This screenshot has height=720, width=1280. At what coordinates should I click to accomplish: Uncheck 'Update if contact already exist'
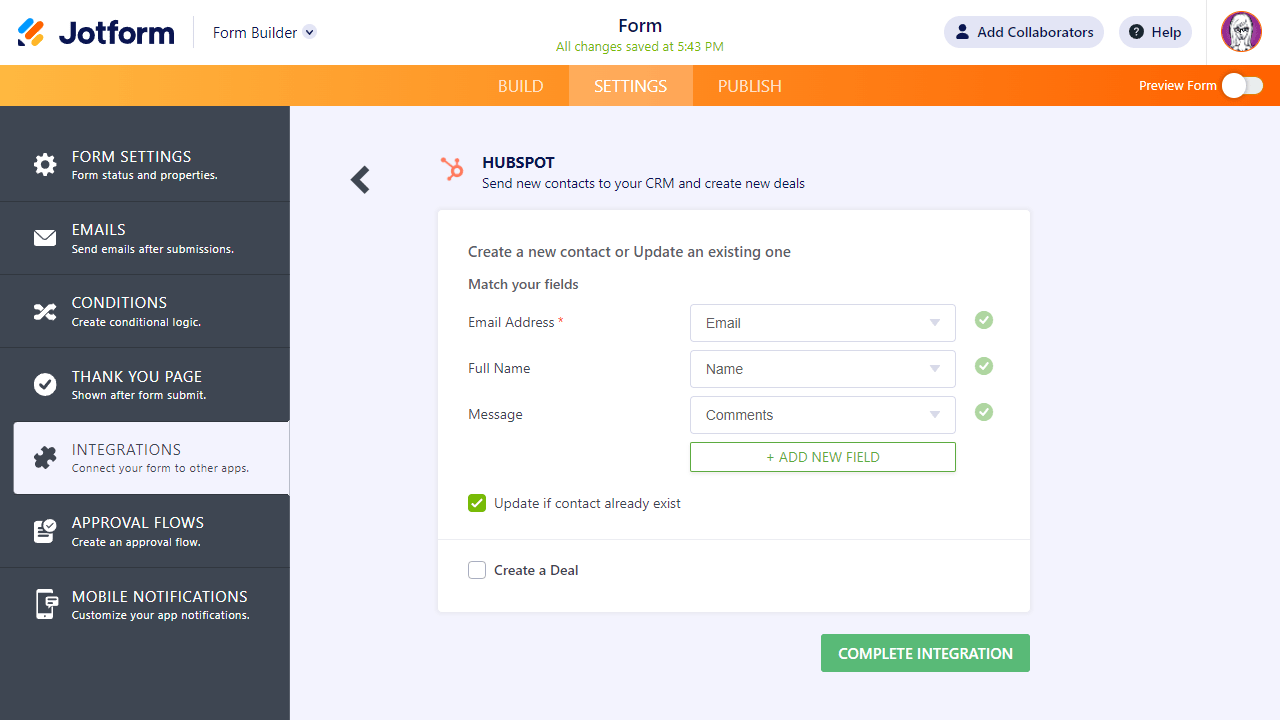click(477, 503)
